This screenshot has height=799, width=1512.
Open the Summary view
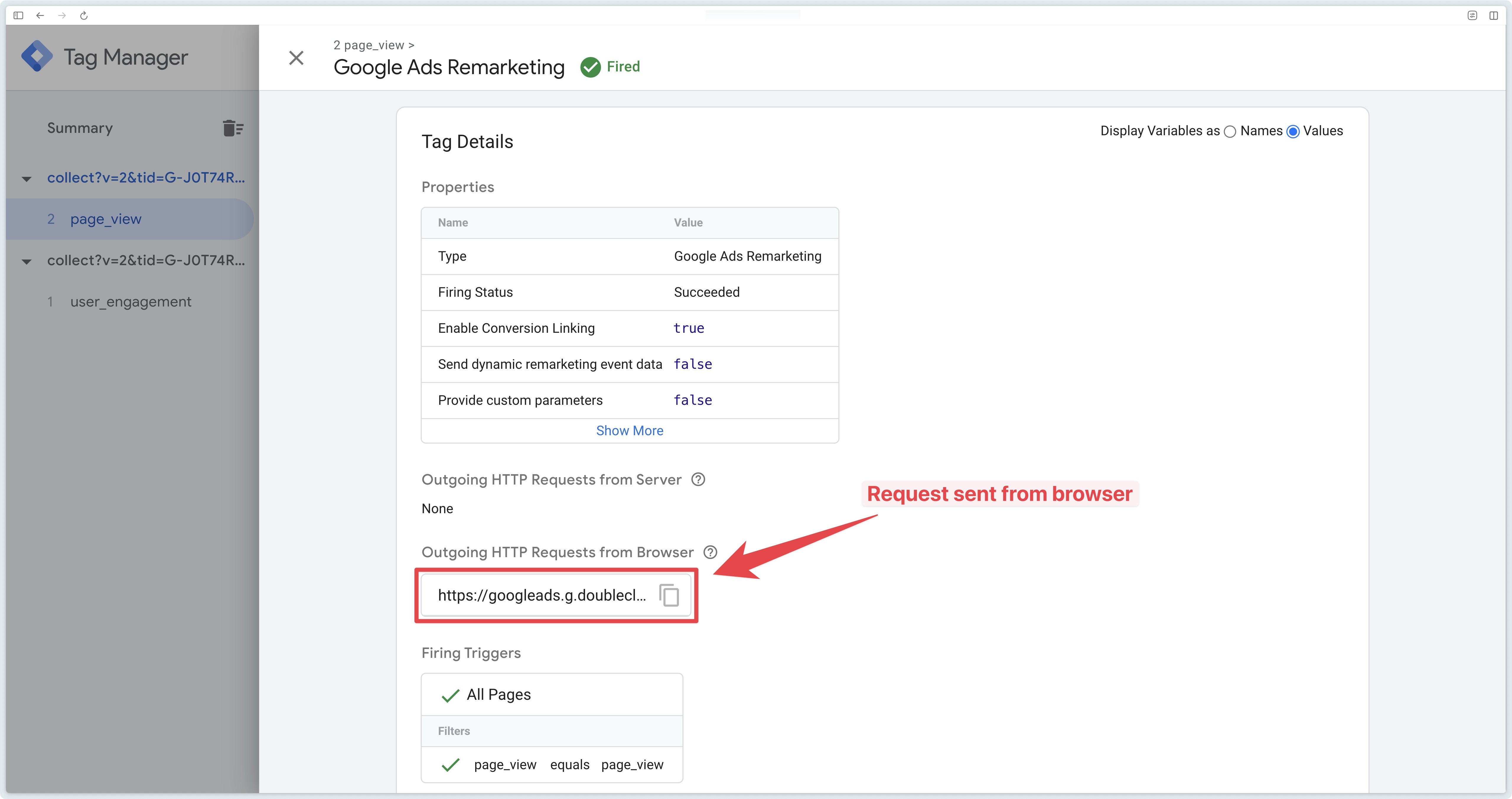(x=80, y=128)
